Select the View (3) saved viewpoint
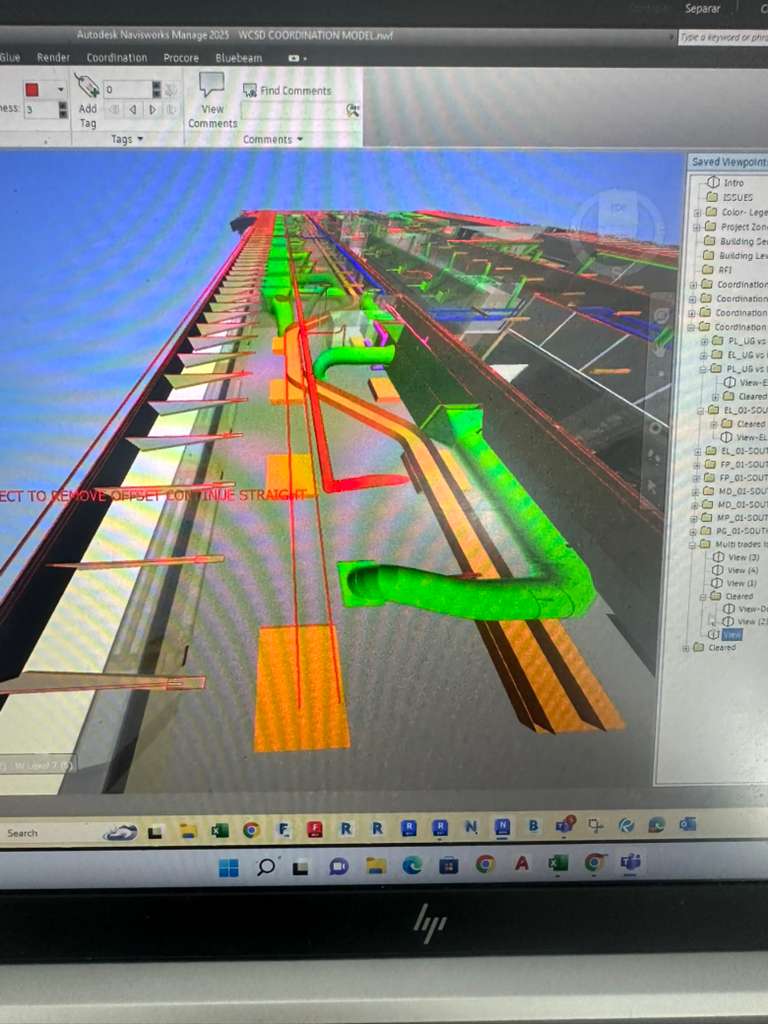This screenshot has width=768, height=1024. pos(742,557)
